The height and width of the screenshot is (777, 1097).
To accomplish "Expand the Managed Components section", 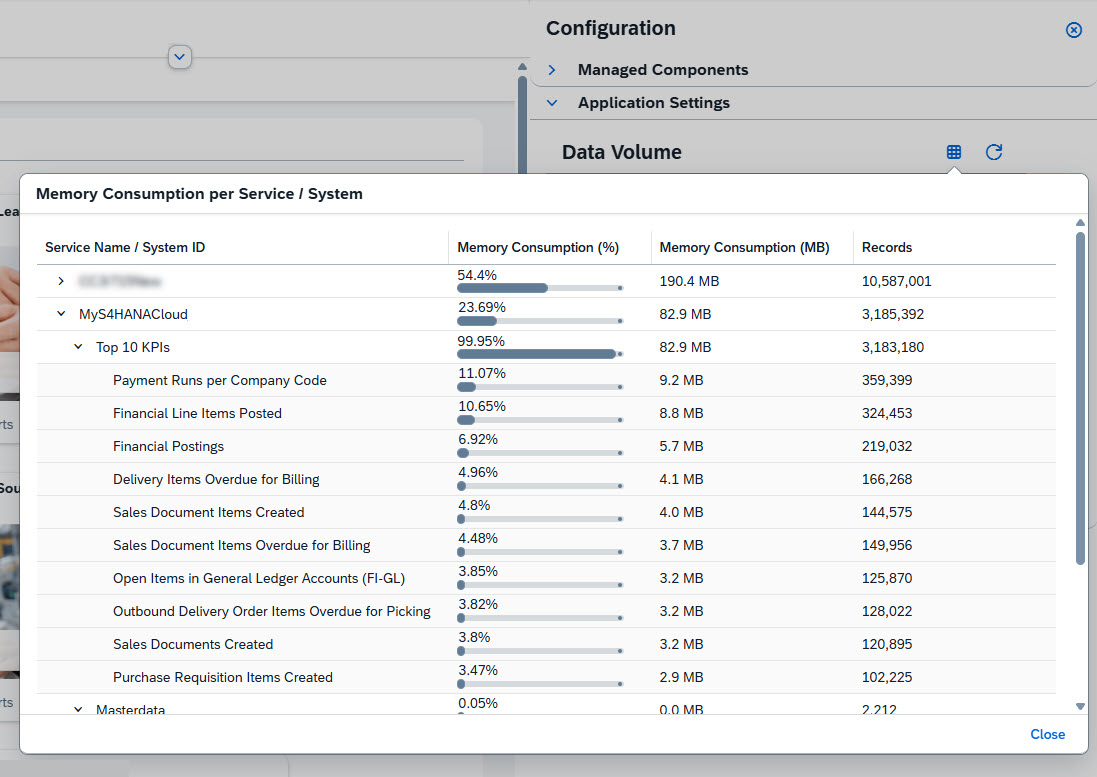I will (x=552, y=70).
